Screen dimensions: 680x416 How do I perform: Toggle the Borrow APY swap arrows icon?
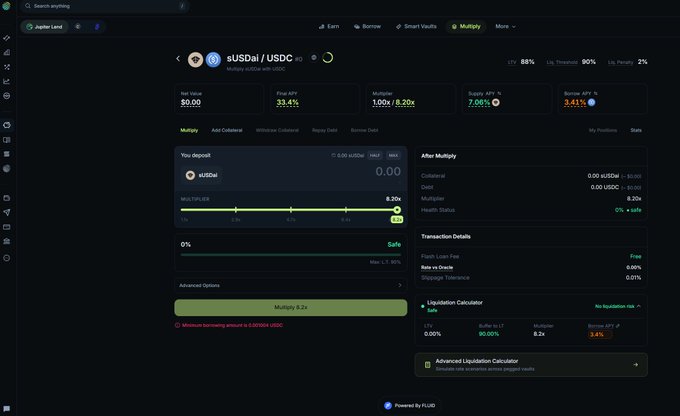(x=595, y=93)
